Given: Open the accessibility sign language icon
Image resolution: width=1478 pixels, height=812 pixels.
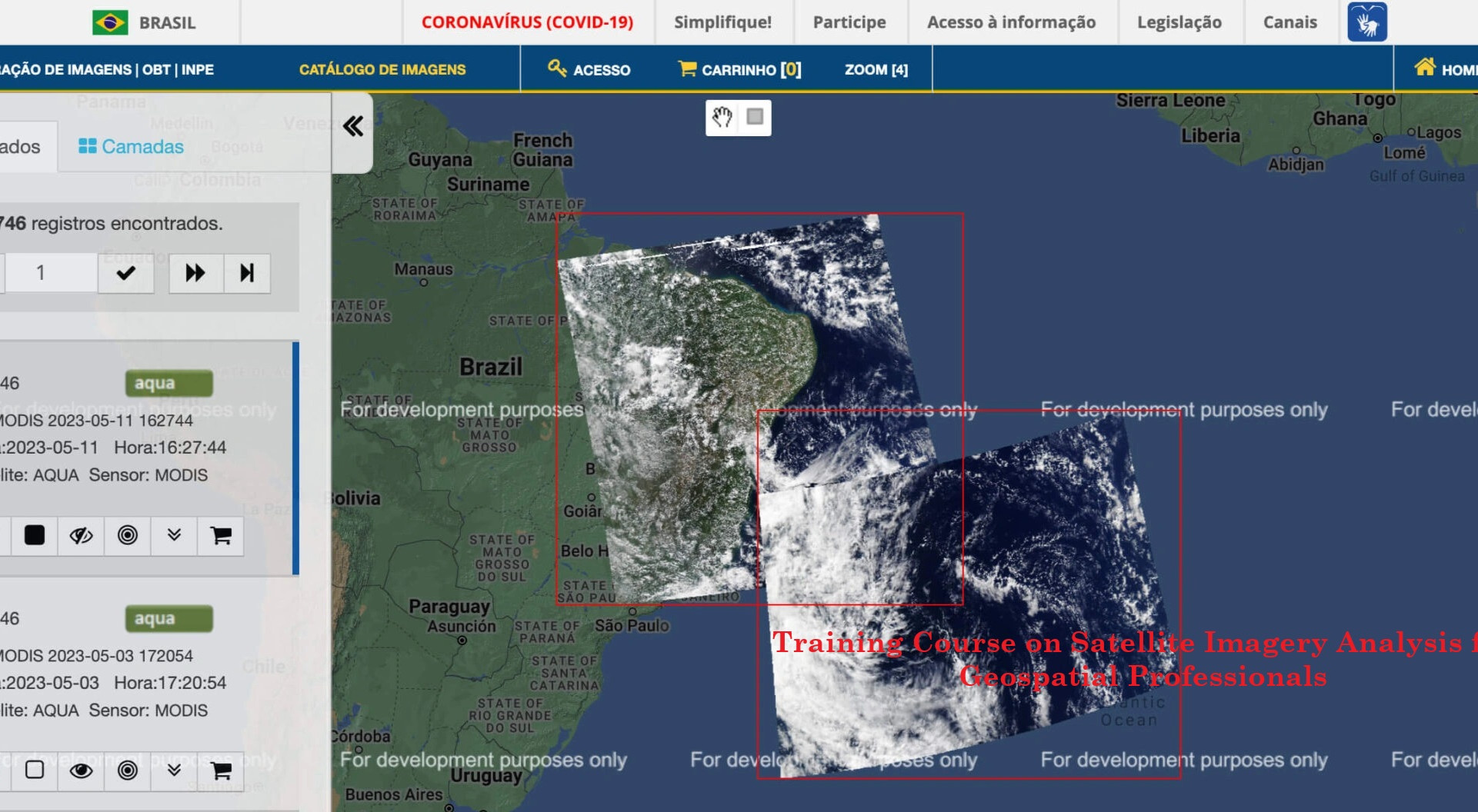Looking at the screenshot, I should tap(1366, 22).
